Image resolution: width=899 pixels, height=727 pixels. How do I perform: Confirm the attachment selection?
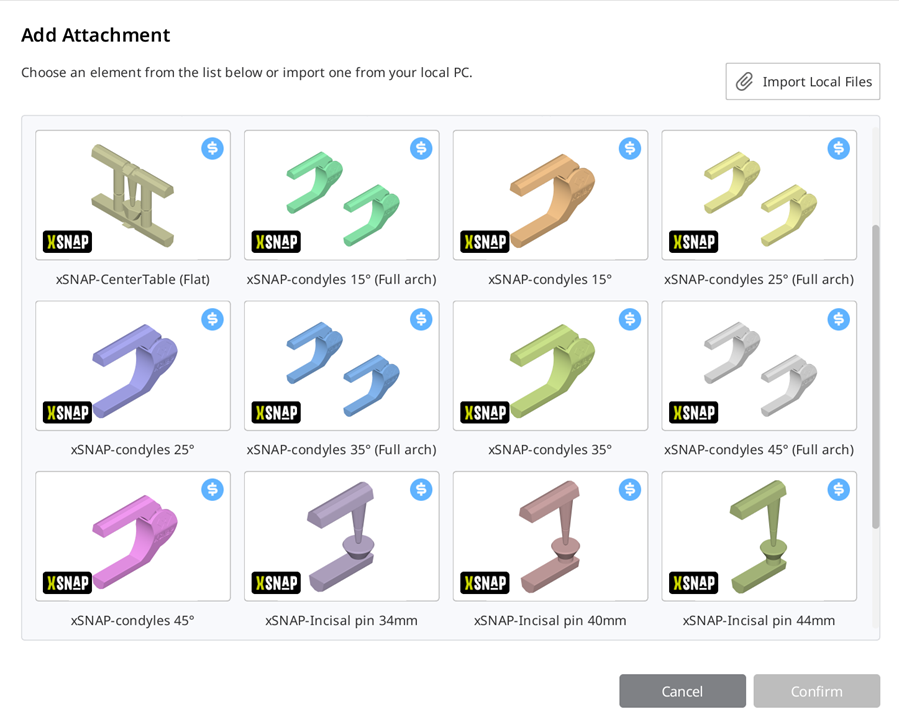click(816, 691)
